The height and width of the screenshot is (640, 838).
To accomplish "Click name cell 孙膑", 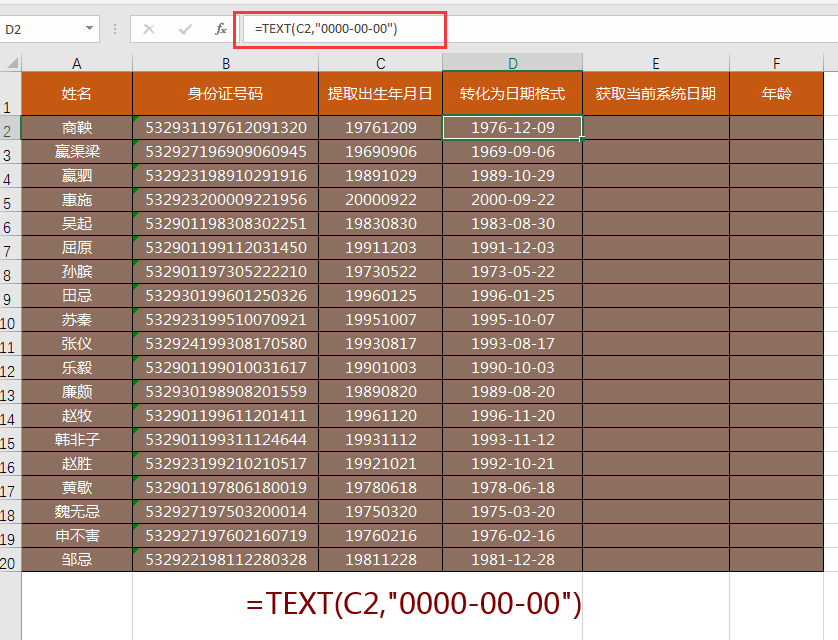I will [x=77, y=272].
